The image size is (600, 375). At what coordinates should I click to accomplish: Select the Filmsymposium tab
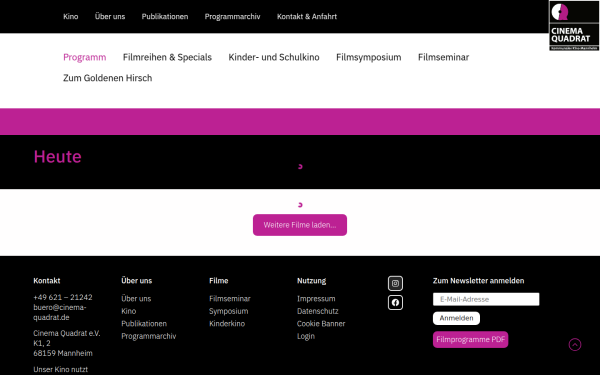click(369, 57)
